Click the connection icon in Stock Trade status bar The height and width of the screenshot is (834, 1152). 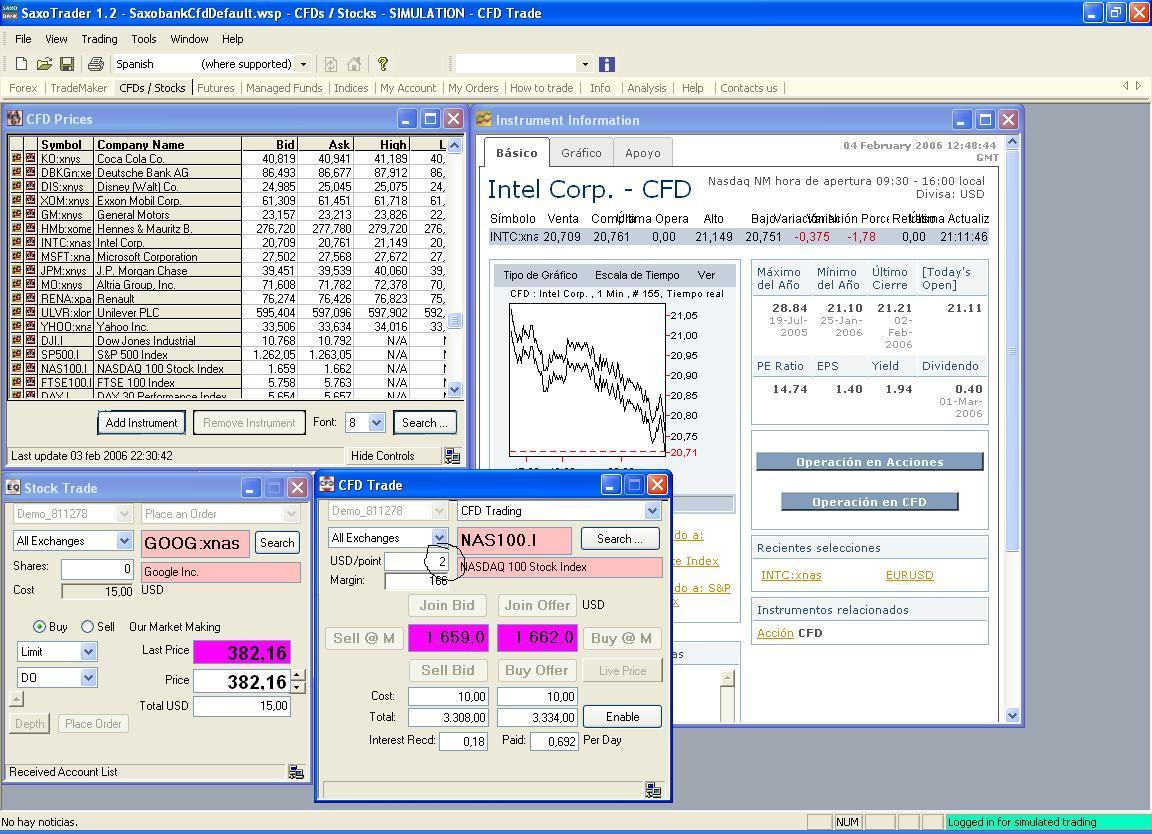tap(296, 772)
